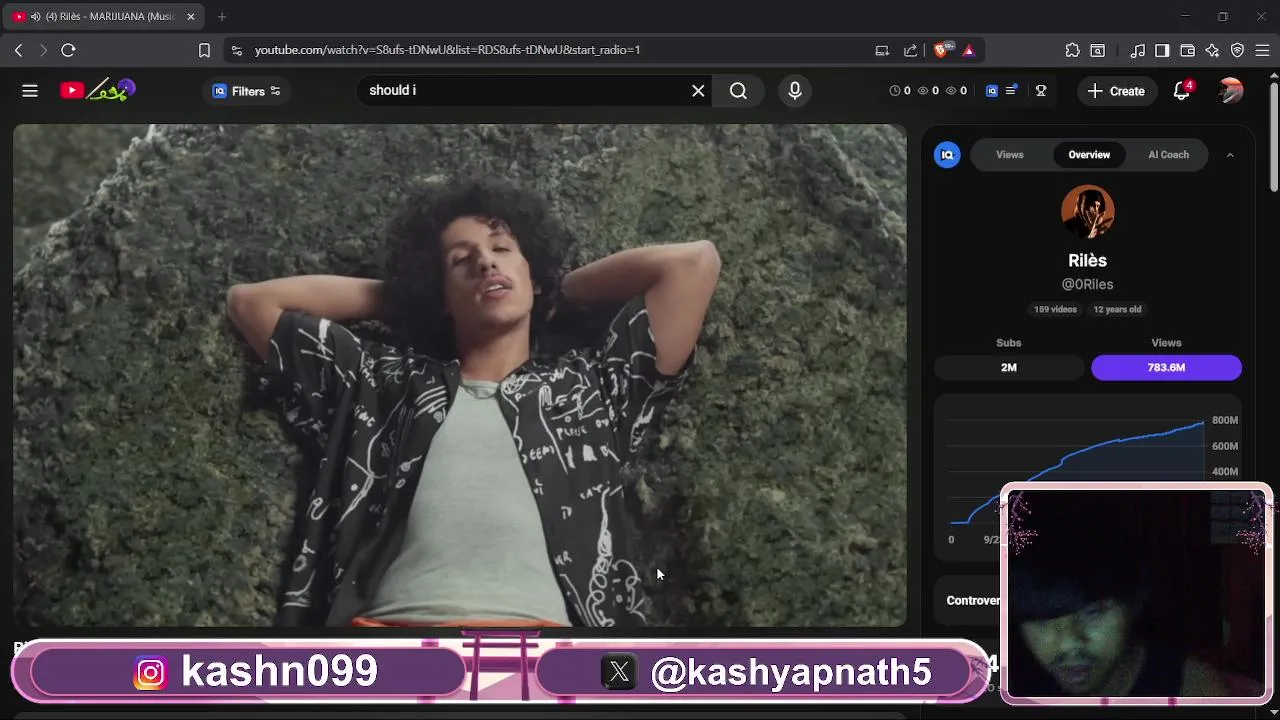Open the Brave Shields lion icon

(942, 50)
